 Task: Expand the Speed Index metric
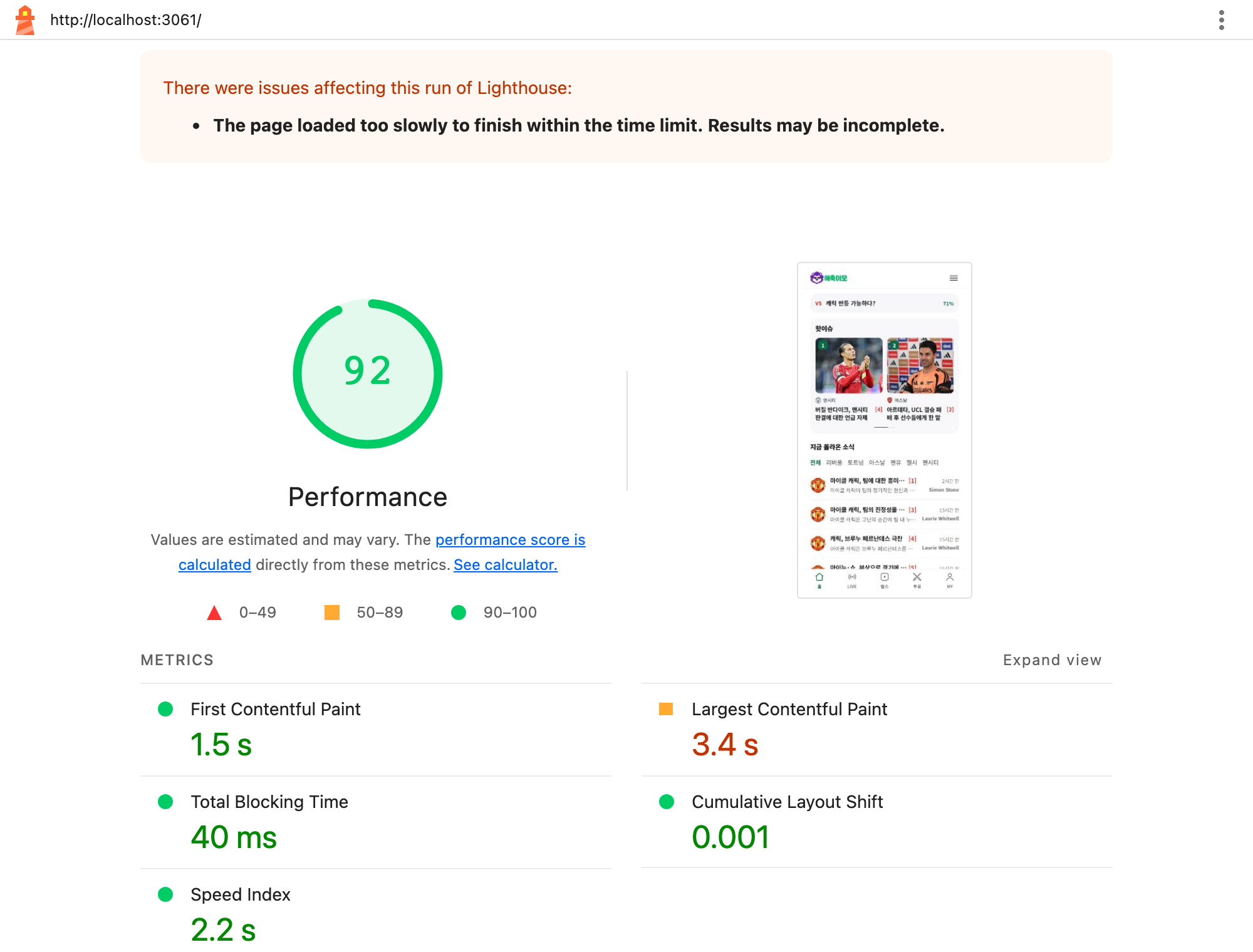(376, 911)
